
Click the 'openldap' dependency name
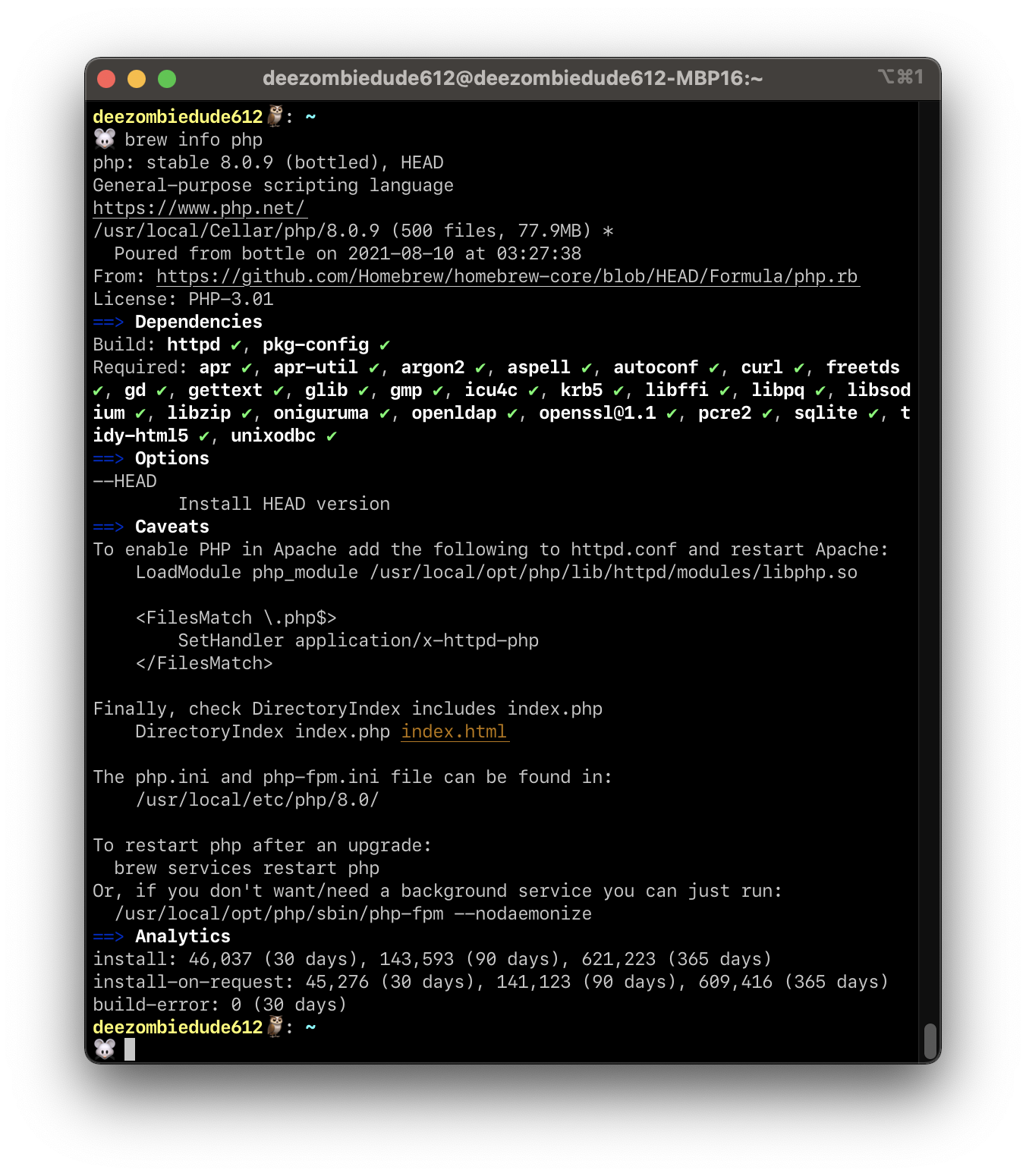pyautogui.click(x=454, y=413)
